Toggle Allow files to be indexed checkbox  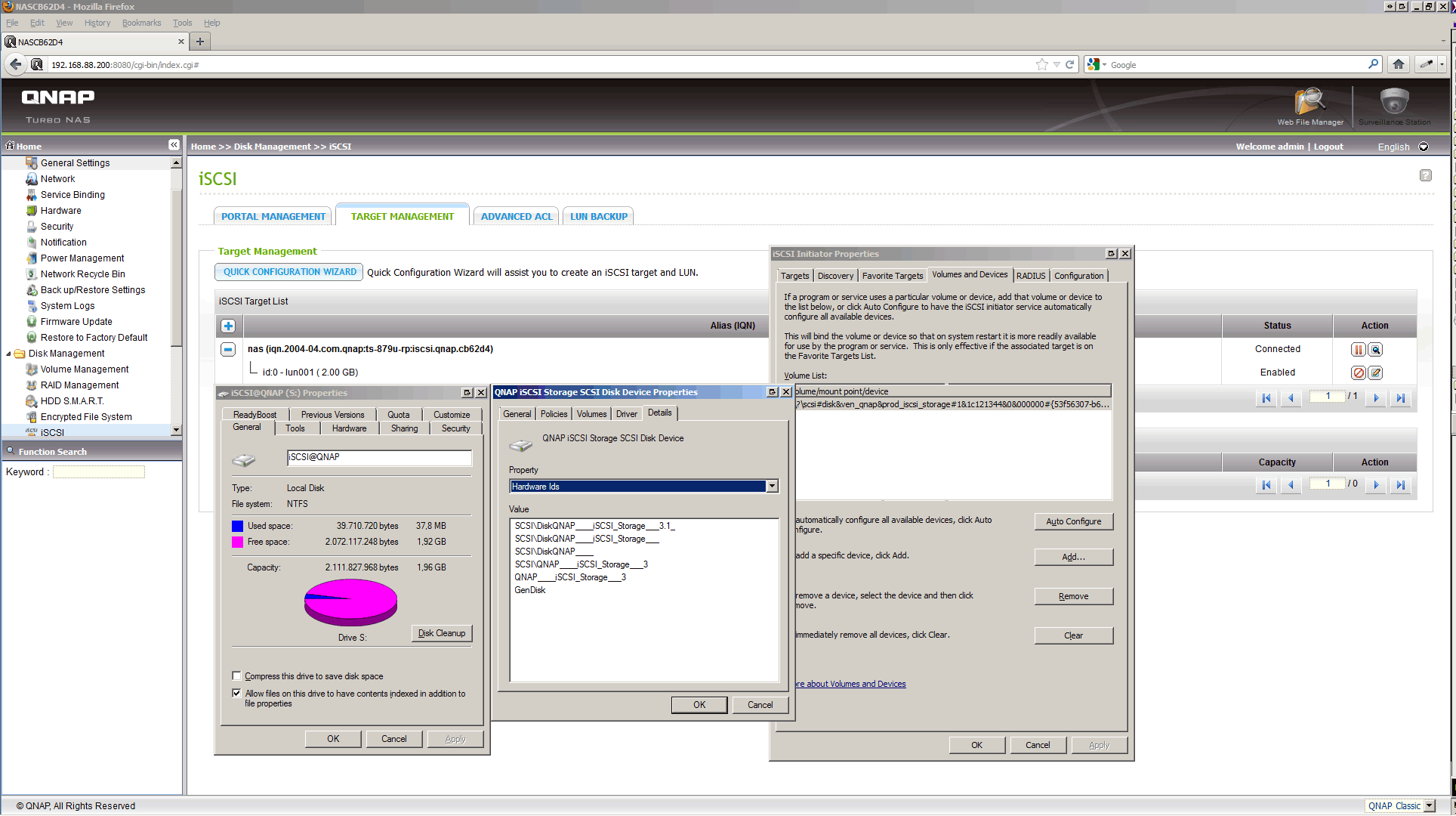236,693
